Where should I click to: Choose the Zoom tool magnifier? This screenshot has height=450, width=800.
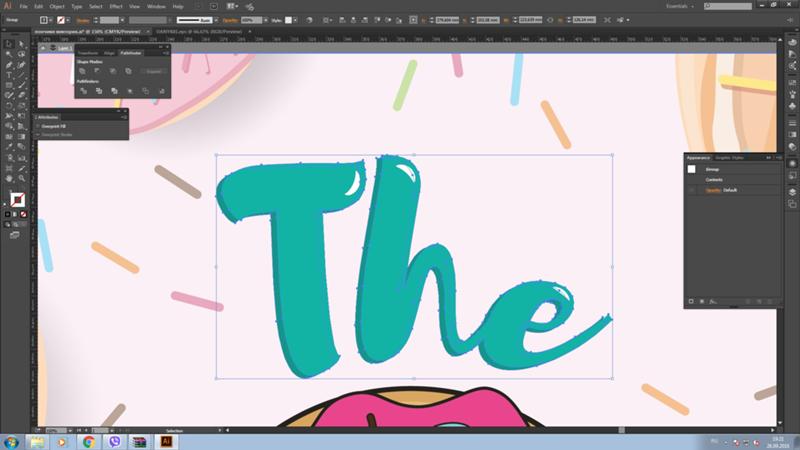(x=21, y=179)
